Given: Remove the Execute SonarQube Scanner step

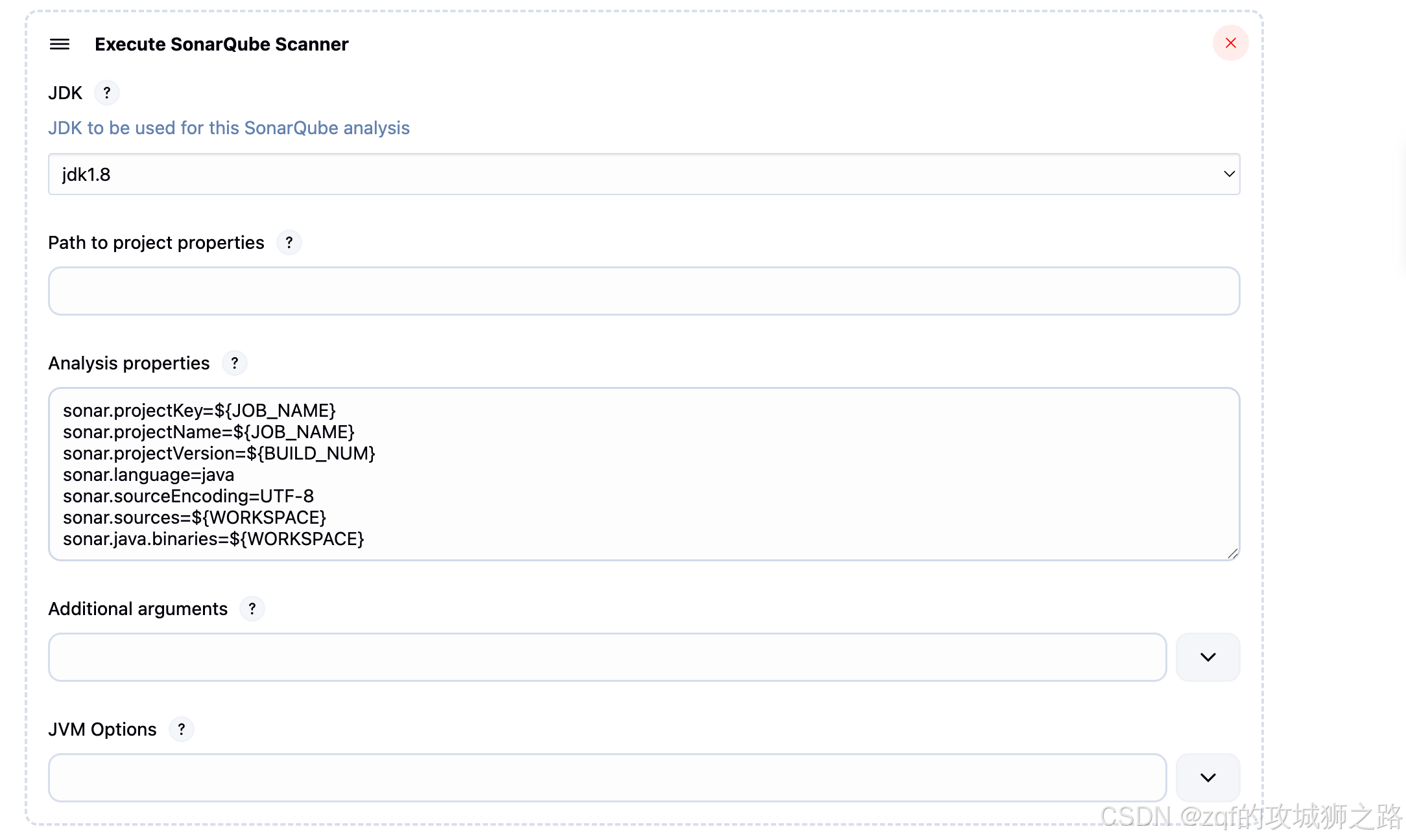Looking at the screenshot, I should point(1230,43).
